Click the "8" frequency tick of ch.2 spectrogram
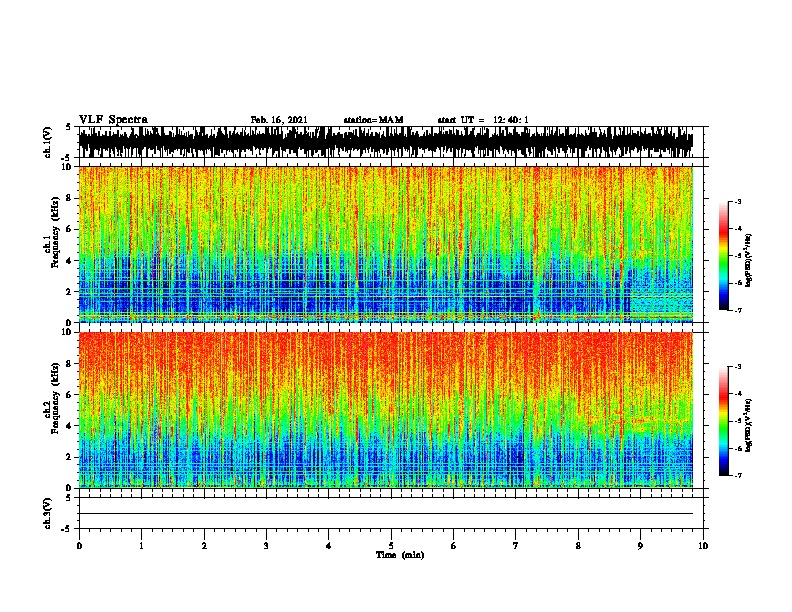The width and height of the screenshot is (792, 612). click(70, 364)
